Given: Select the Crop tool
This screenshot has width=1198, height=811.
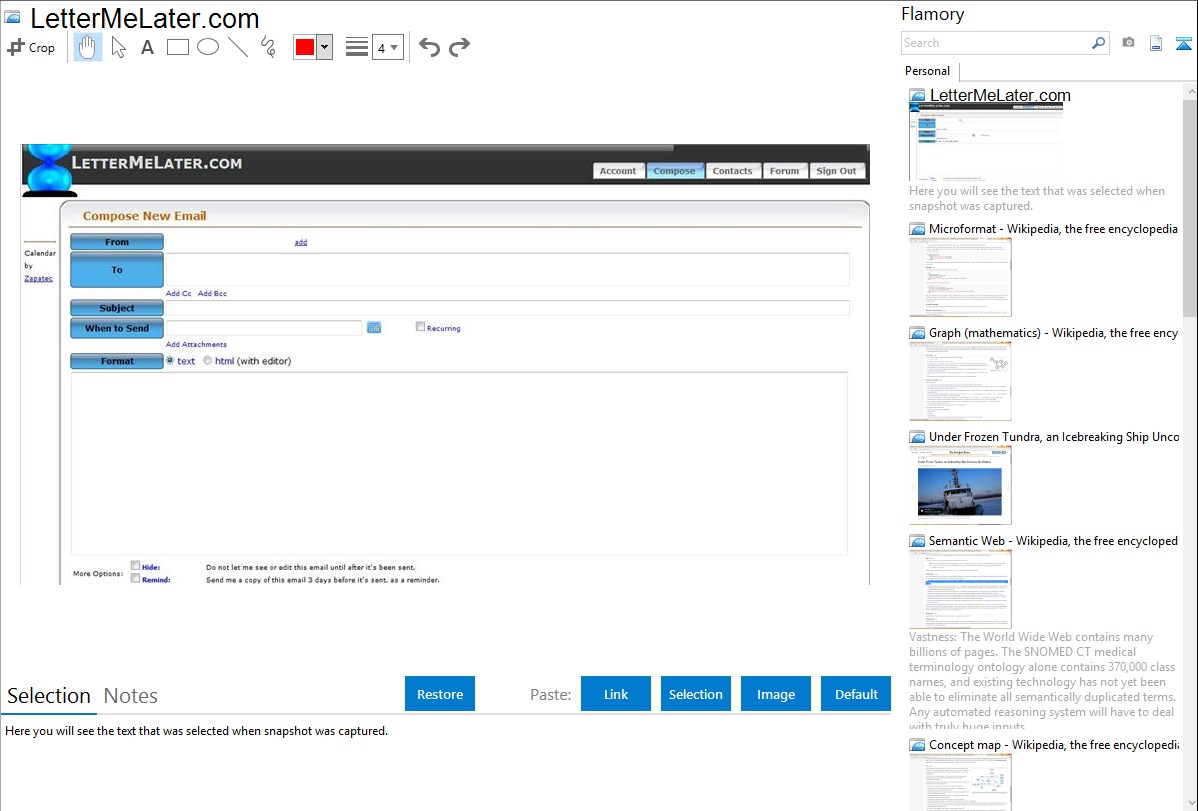Looking at the screenshot, I should pos(31,47).
